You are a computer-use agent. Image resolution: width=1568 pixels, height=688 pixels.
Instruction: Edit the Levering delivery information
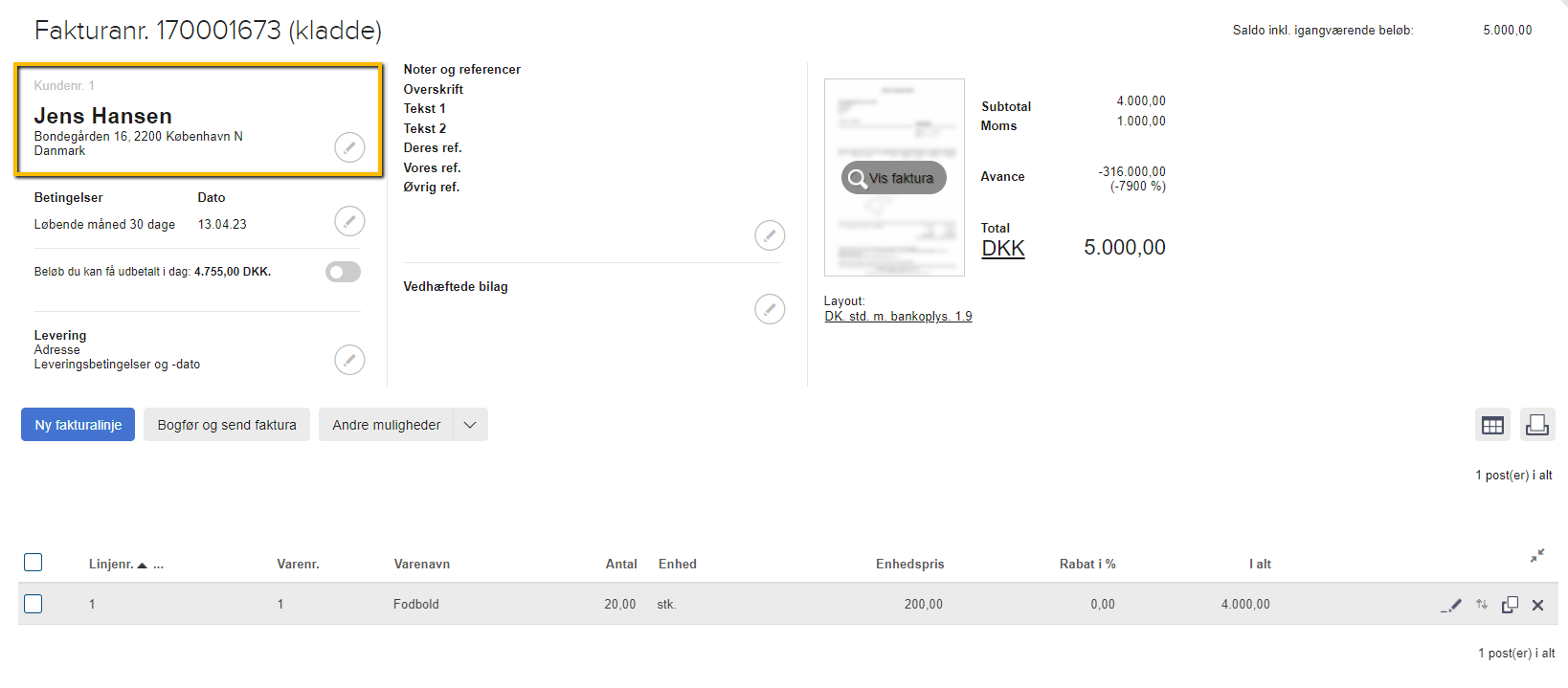click(349, 360)
